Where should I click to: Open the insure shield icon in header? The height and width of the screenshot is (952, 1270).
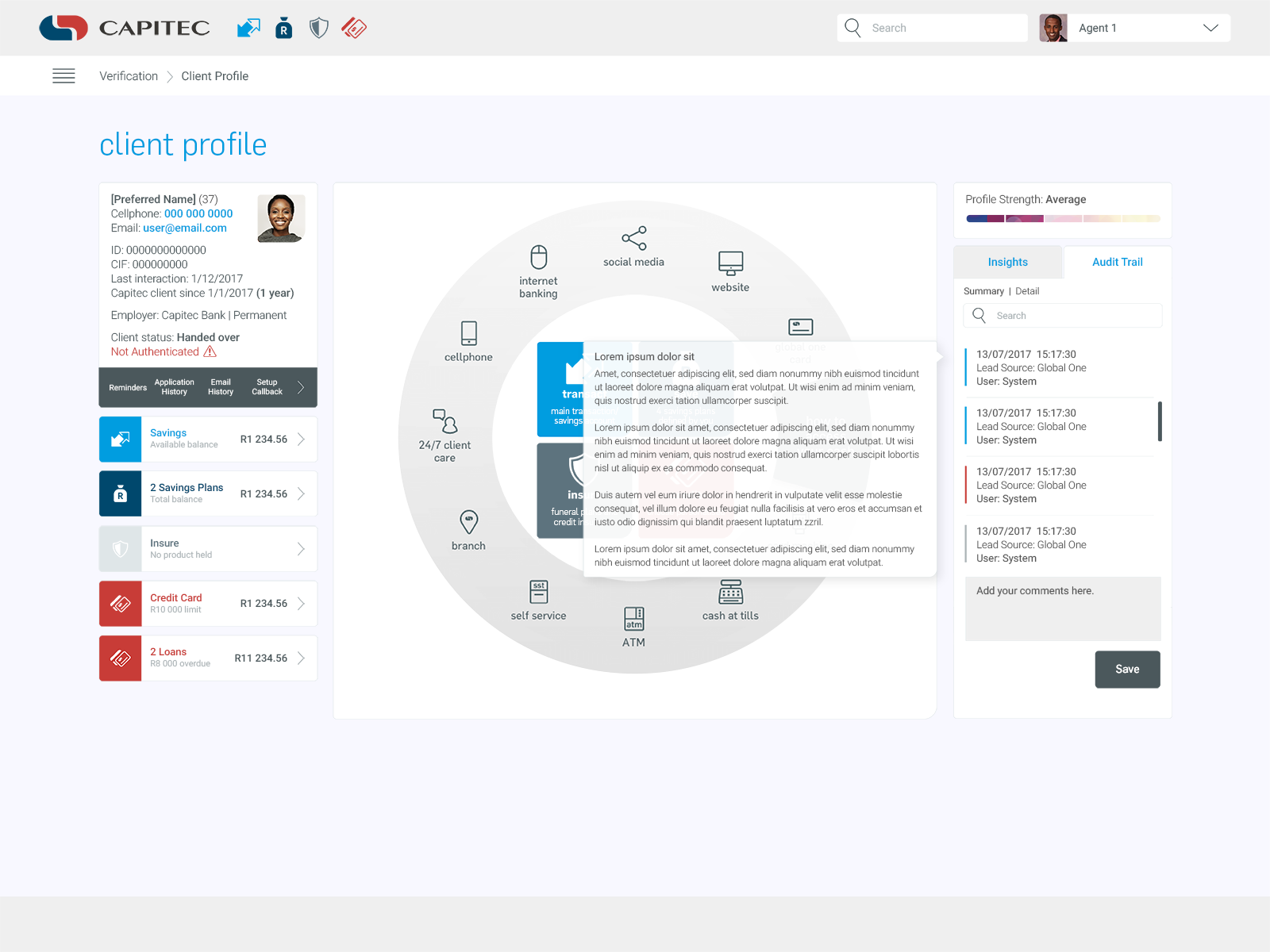click(x=319, y=29)
